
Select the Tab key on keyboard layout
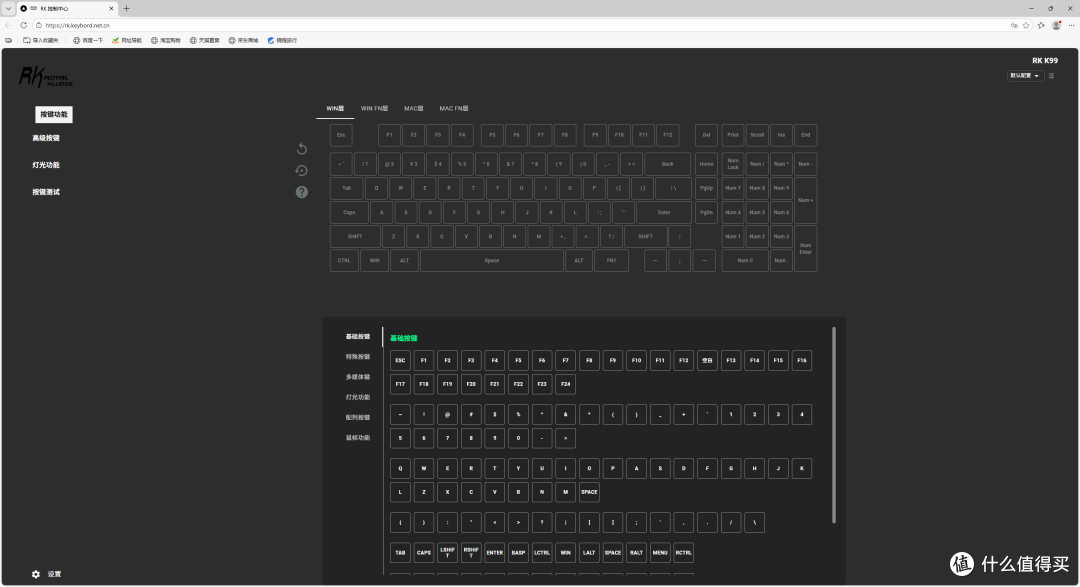pos(346,188)
